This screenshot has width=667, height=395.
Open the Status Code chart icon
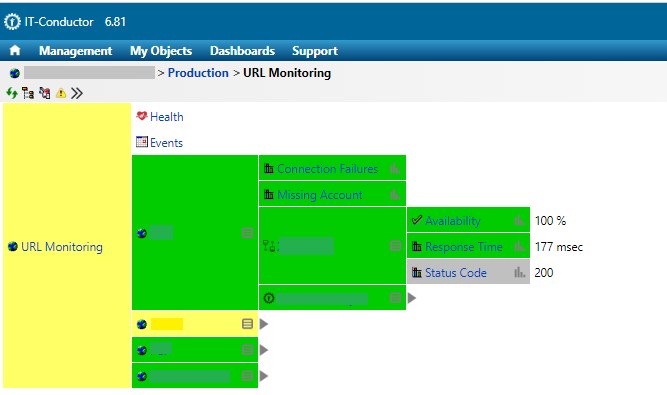(x=519, y=272)
